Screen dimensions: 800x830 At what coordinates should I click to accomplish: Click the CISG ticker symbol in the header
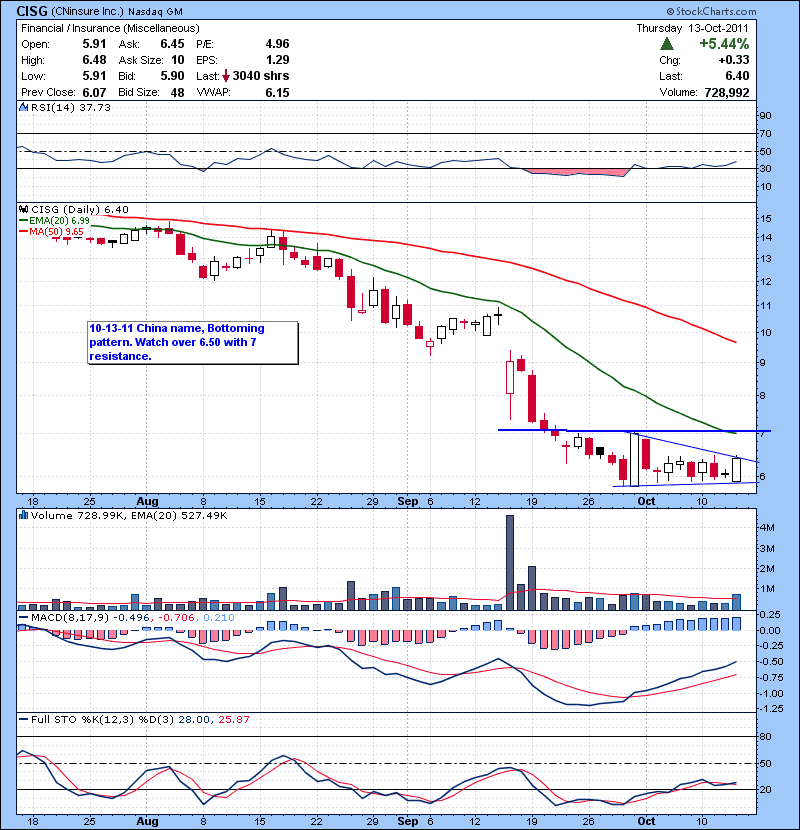click(32, 11)
